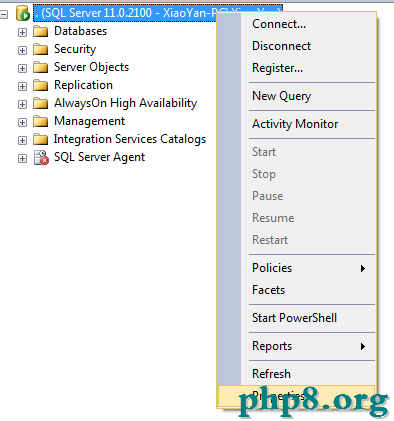Open the Reports submenu
This screenshot has width=394, height=421.
[x=297, y=346]
